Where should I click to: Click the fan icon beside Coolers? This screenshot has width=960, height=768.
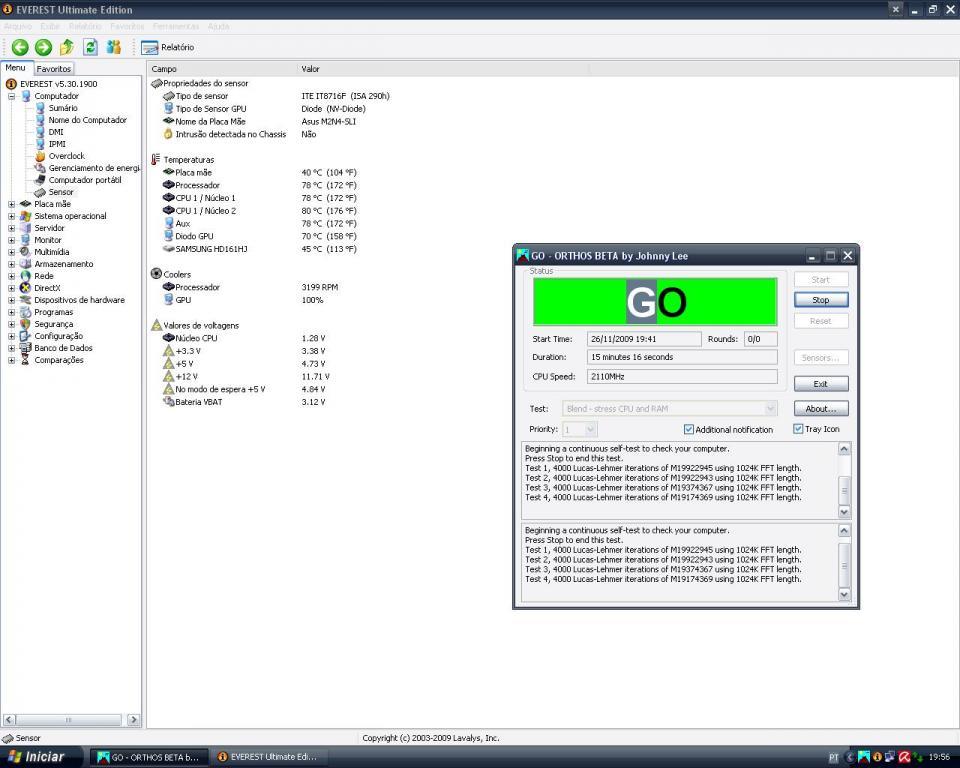coord(156,274)
